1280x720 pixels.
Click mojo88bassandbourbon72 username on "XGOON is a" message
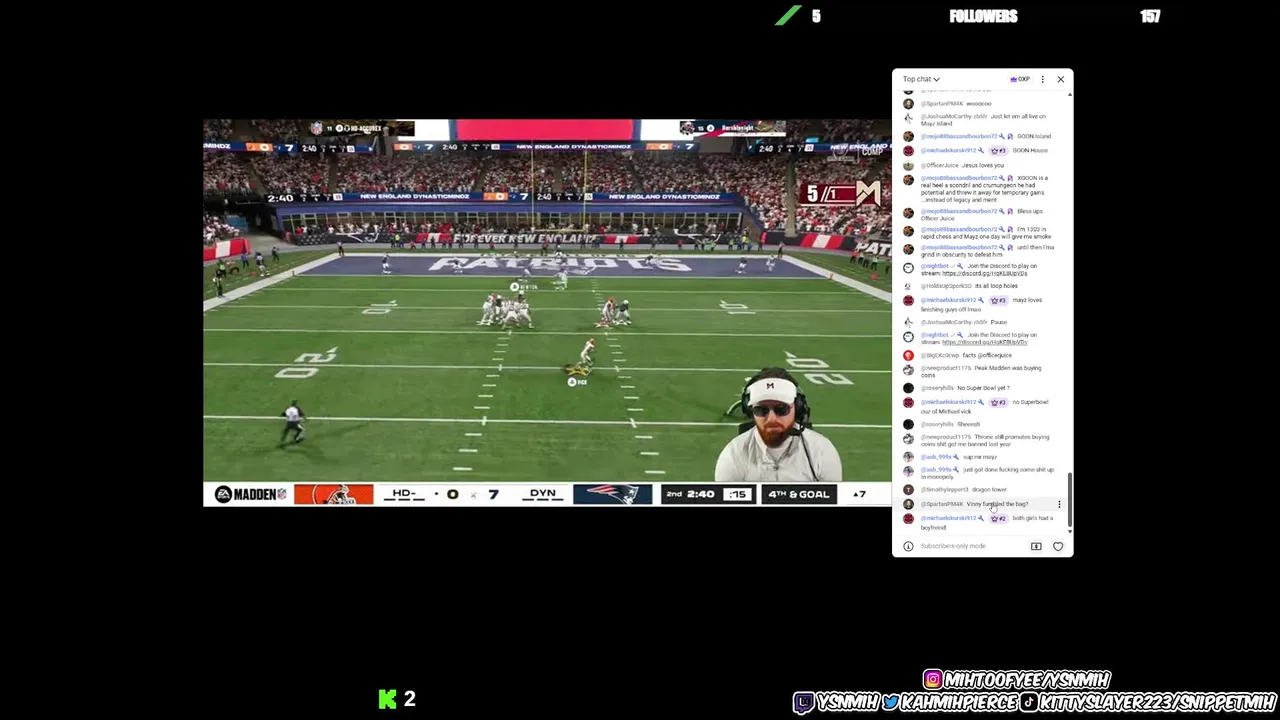[x=961, y=178]
